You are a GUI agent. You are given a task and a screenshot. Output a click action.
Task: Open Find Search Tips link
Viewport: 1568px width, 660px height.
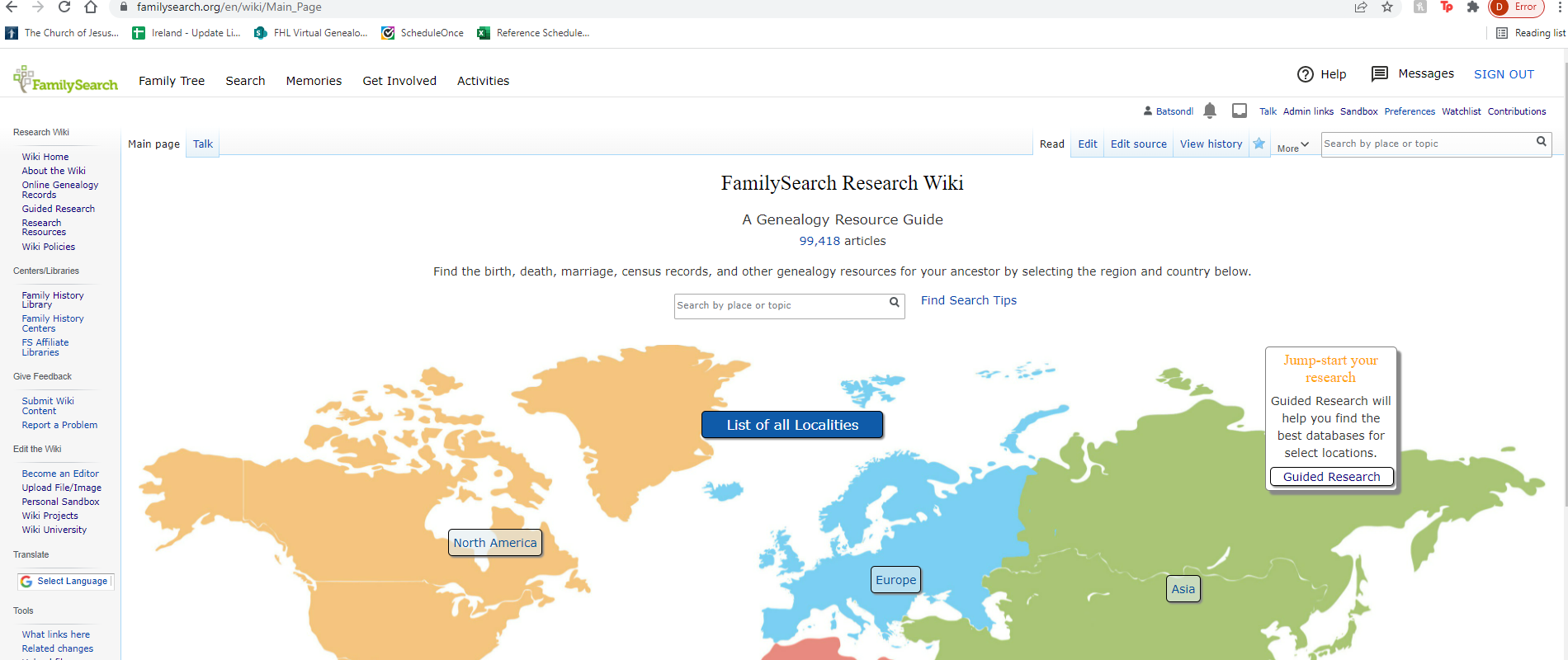[x=969, y=300]
